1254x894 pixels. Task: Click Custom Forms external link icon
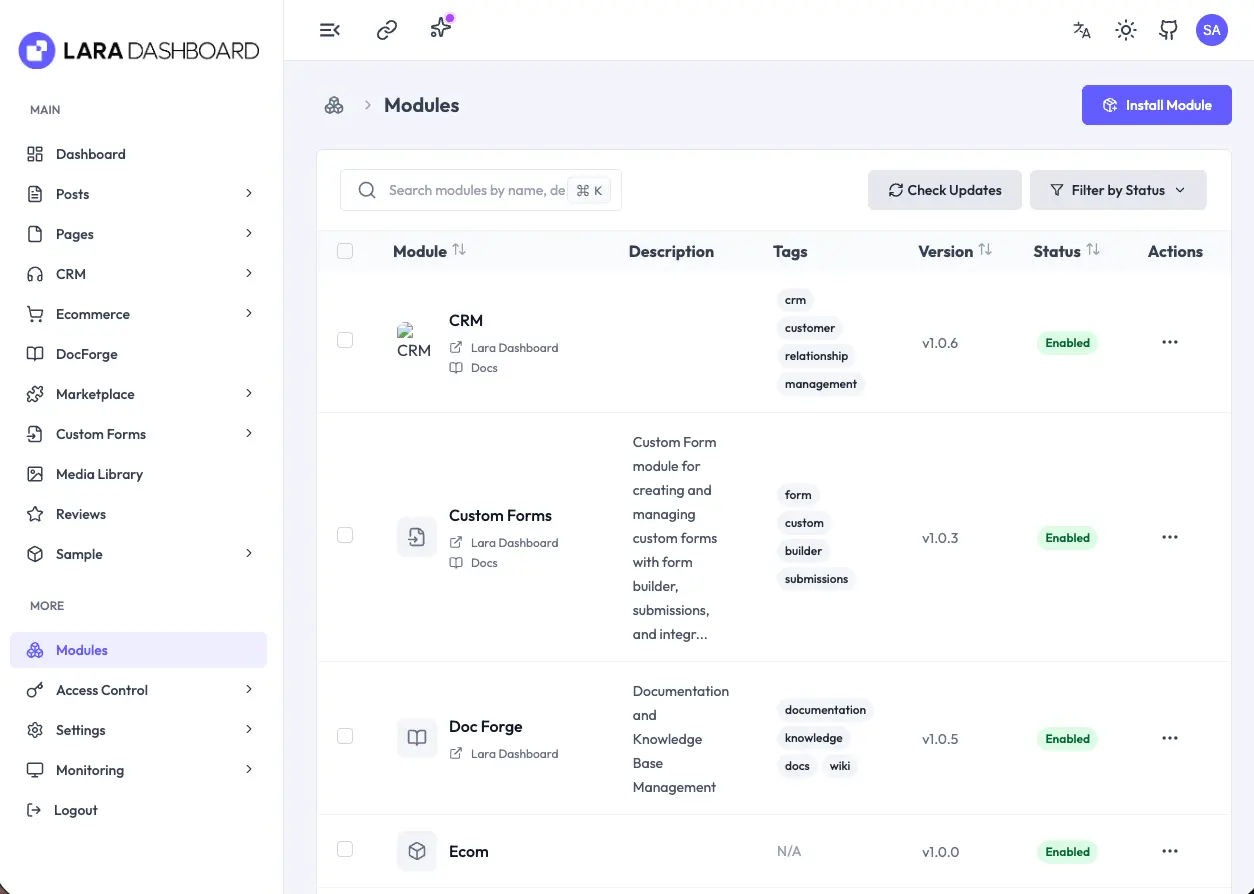point(456,542)
